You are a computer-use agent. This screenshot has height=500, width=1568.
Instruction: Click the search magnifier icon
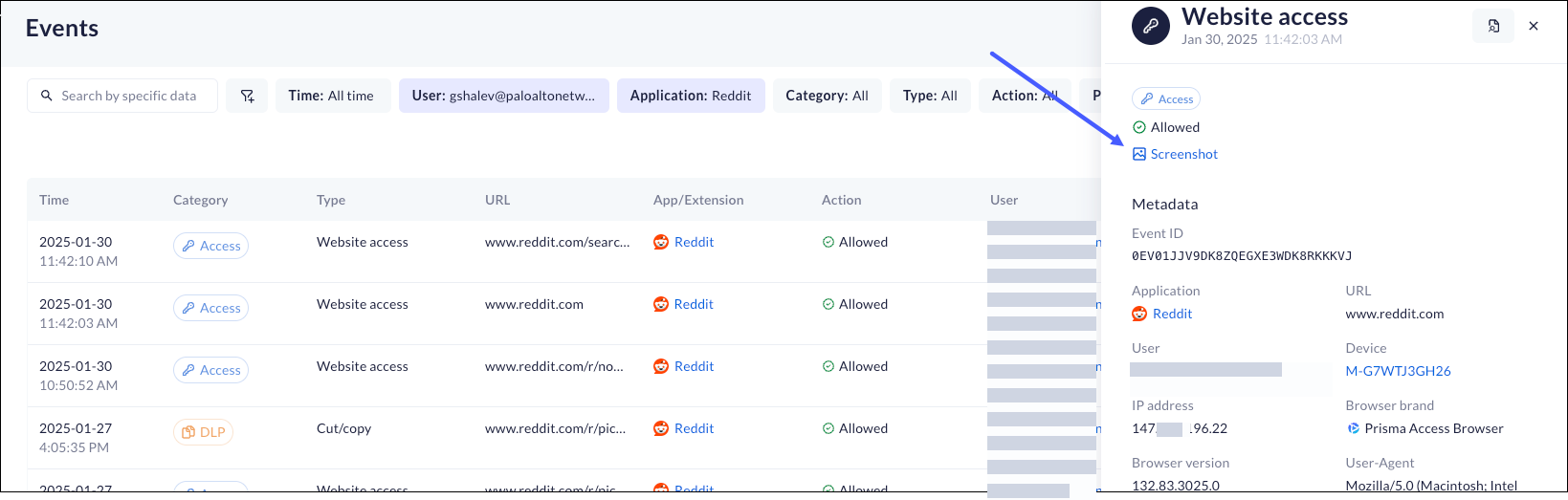[x=47, y=96]
